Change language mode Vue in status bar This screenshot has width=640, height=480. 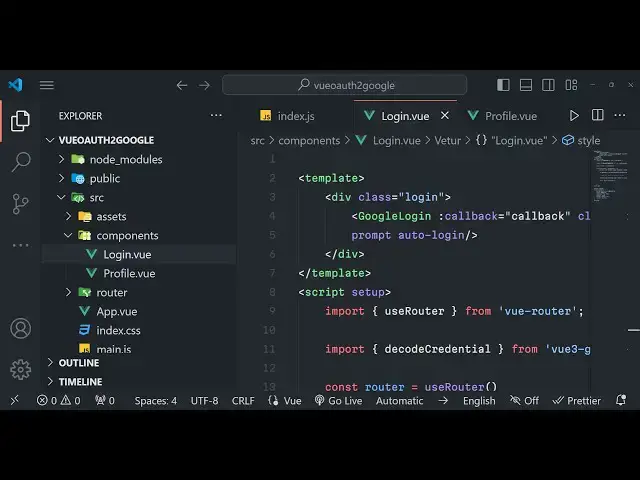click(x=285, y=400)
